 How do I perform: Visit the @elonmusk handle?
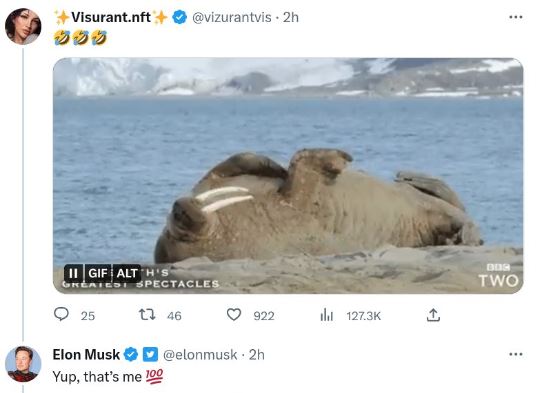pyautogui.click(x=200, y=354)
